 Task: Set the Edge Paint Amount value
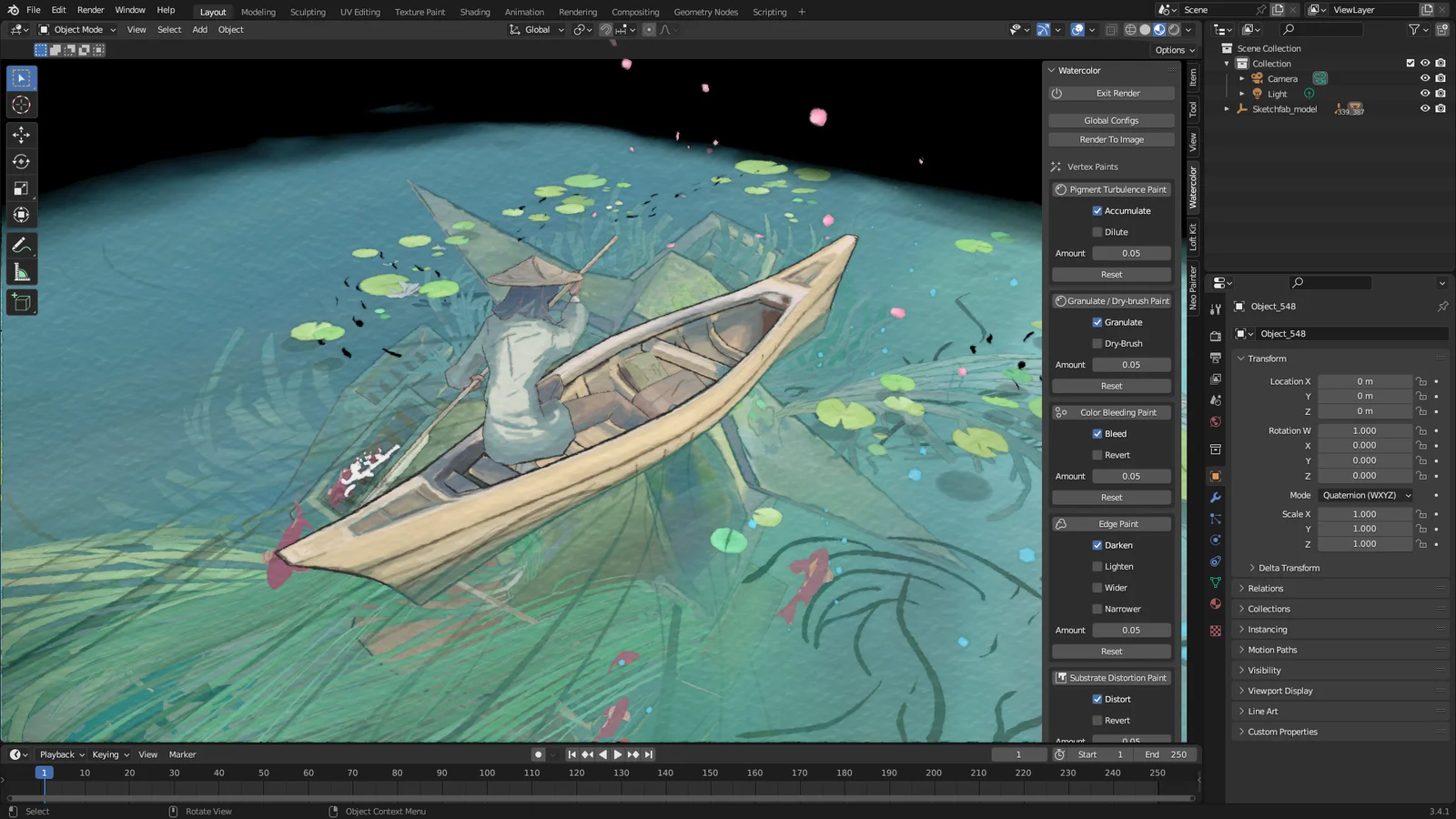click(x=1131, y=630)
